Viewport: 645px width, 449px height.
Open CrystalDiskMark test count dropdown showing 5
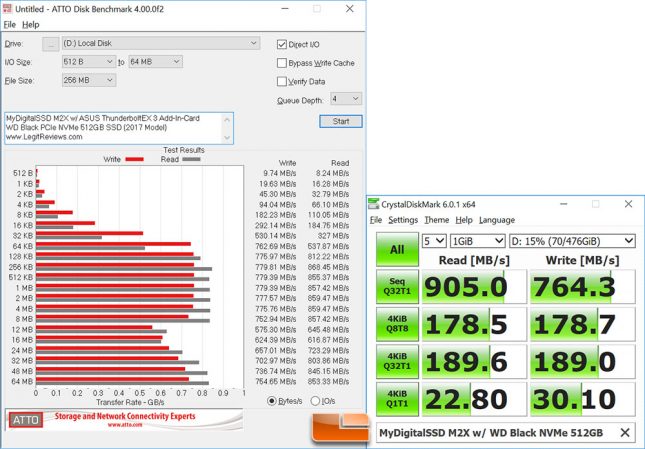(x=434, y=241)
